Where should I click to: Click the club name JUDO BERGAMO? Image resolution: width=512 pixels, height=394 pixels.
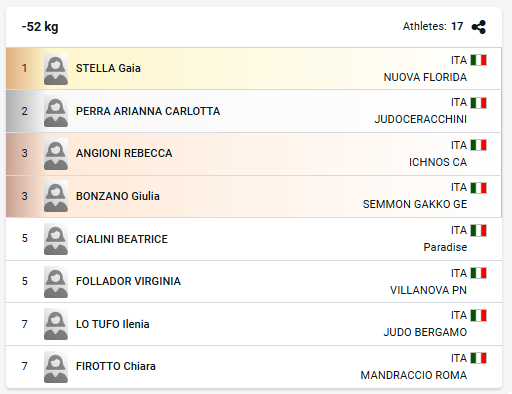pos(425,332)
